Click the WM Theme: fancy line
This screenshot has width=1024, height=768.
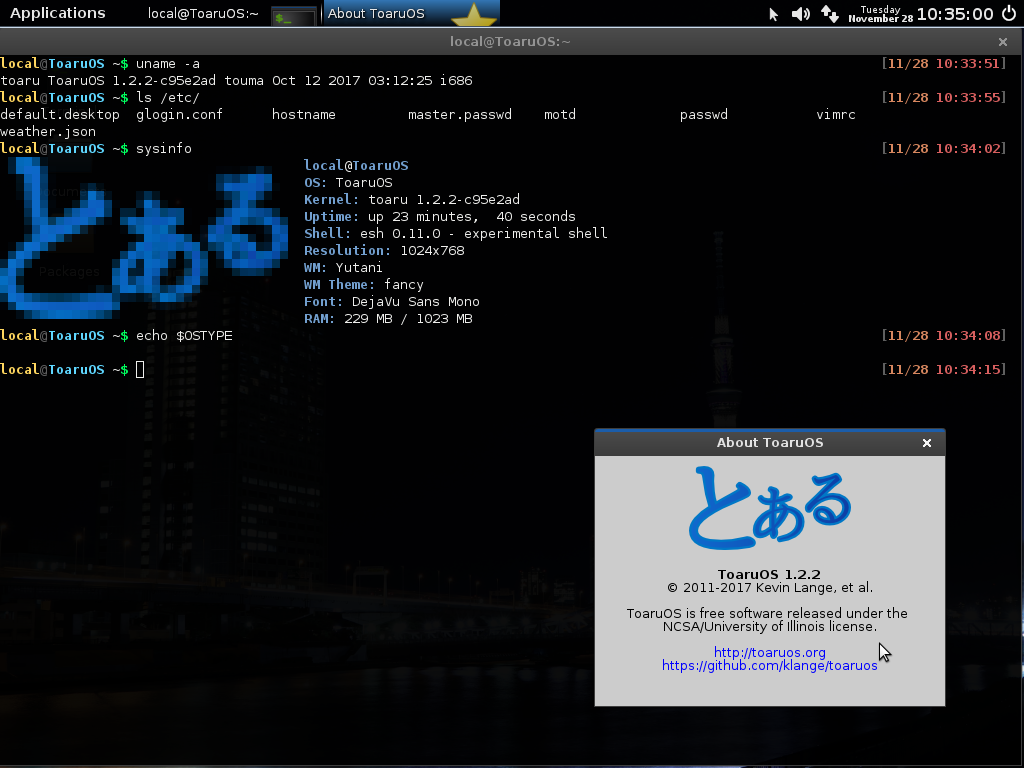[x=364, y=285]
